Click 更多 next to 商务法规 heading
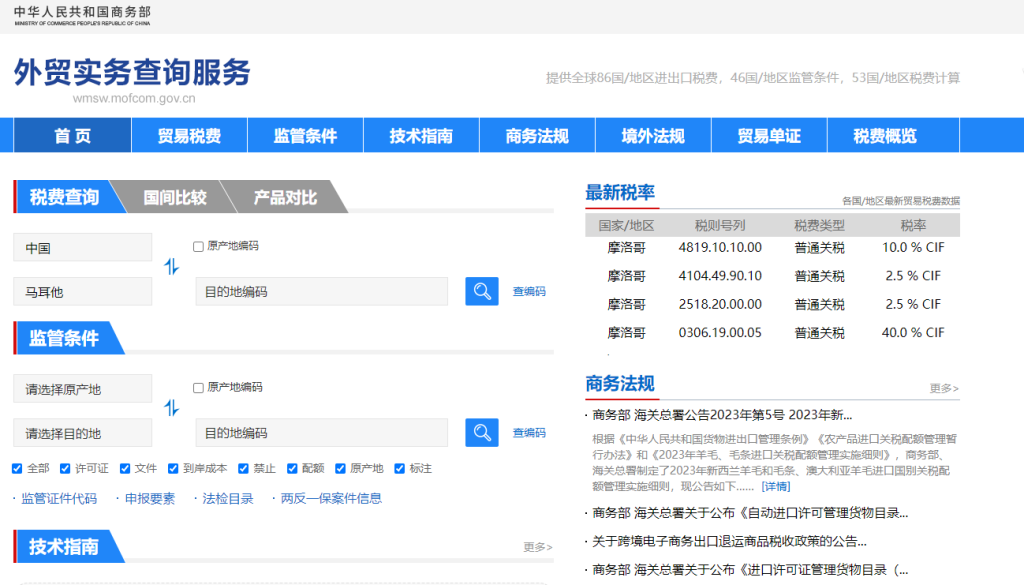The image size is (1024, 585). point(944,388)
